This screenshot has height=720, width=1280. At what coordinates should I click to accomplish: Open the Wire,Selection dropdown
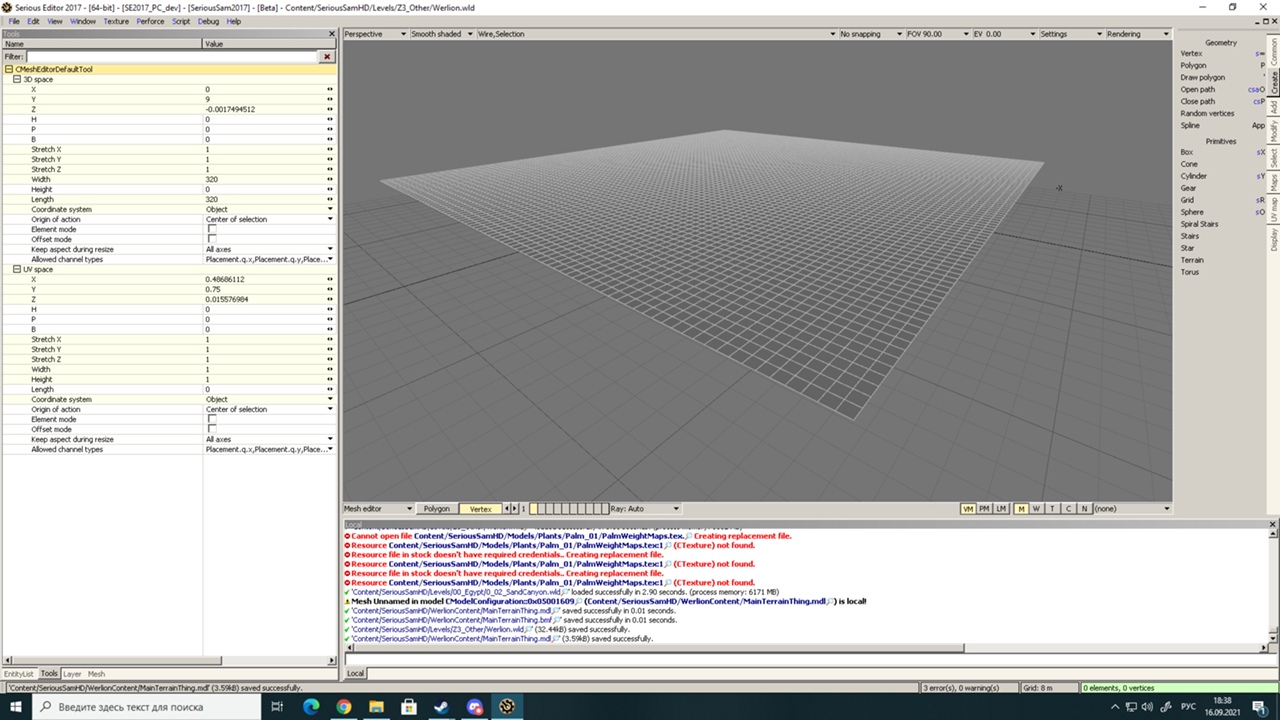click(655, 34)
